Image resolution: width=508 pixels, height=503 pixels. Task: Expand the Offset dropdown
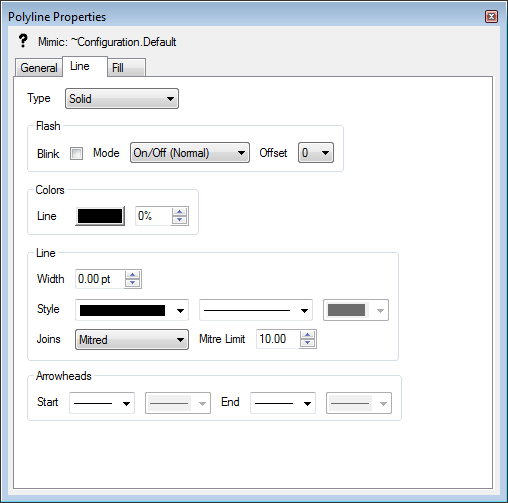[316, 153]
